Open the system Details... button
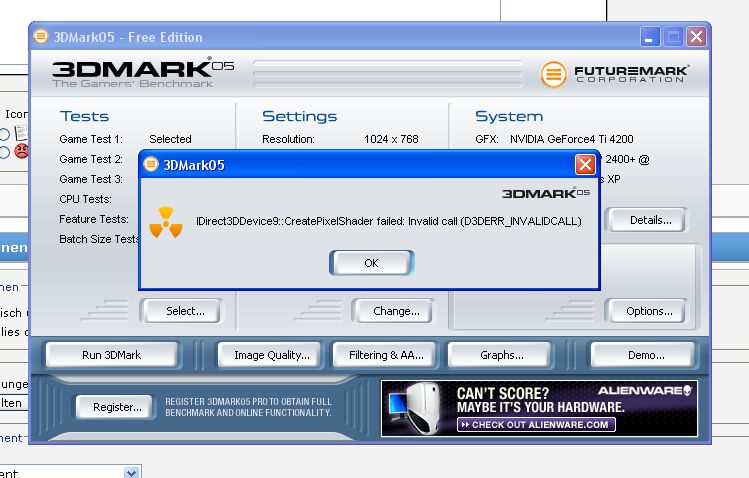Viewport: 749px width, 478px height. tap(647, 220)
